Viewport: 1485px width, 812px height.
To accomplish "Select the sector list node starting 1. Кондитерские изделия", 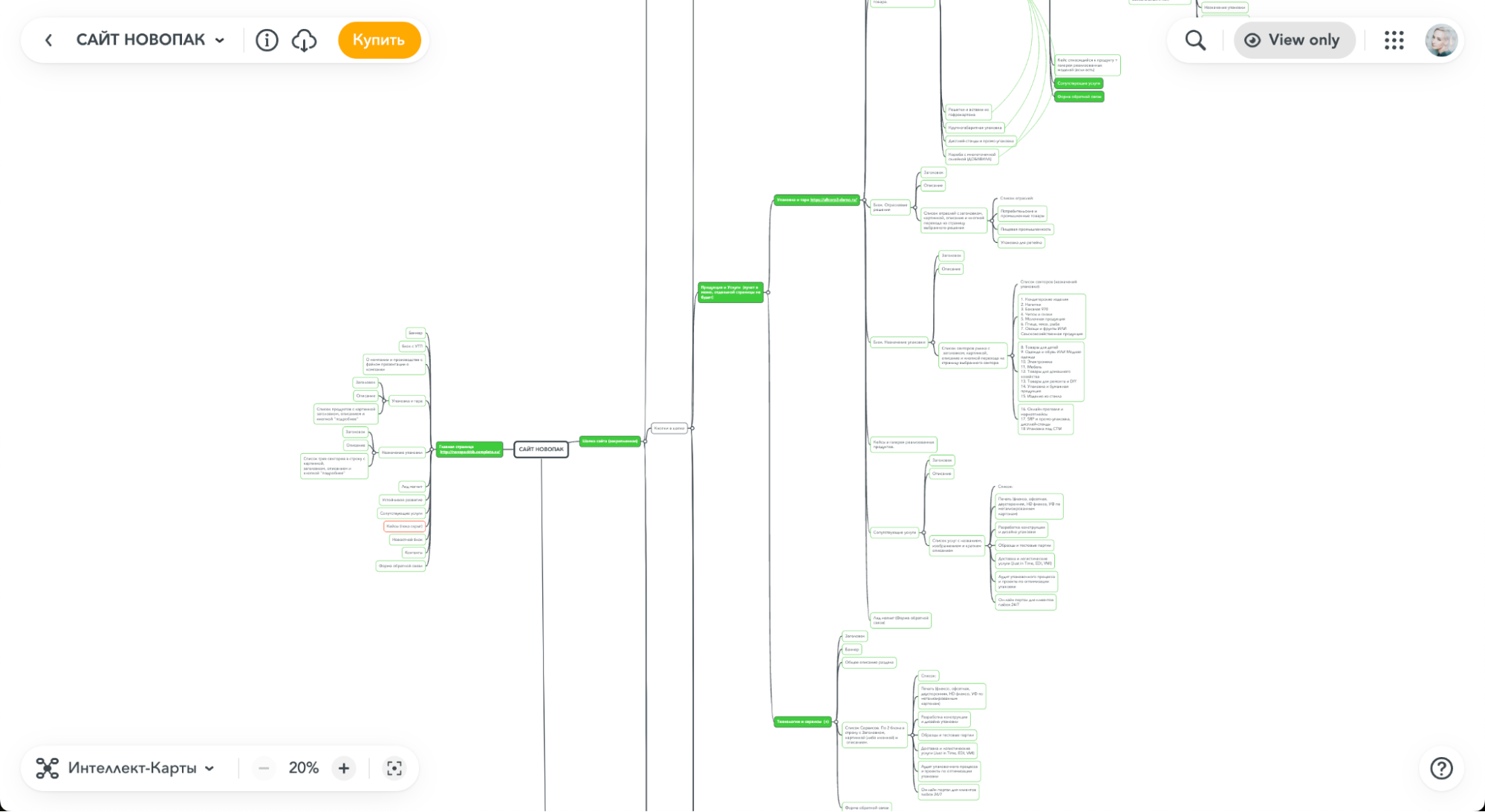I will point(1051,316).
